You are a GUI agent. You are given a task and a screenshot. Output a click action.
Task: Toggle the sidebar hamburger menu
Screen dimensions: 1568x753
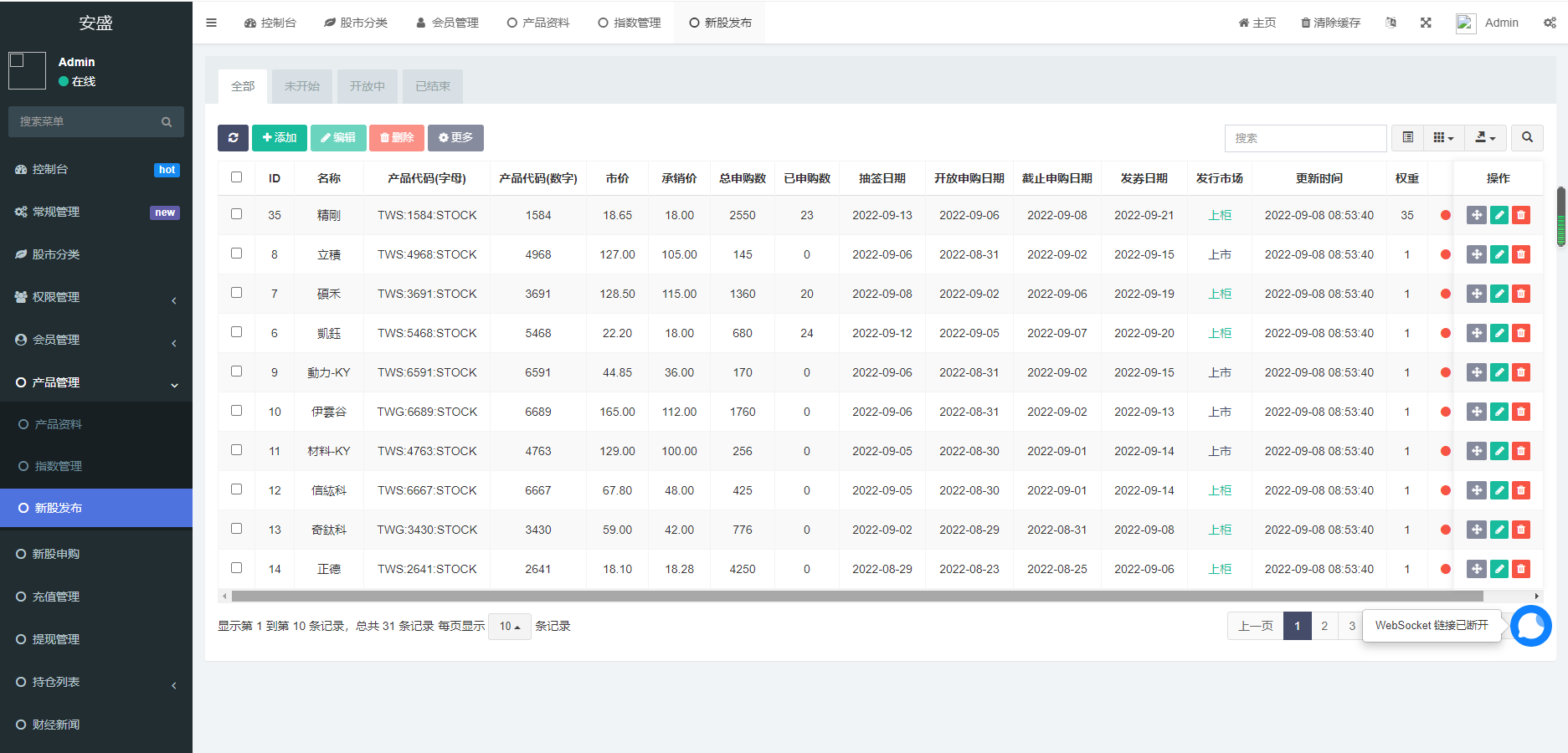click(211, 23)
